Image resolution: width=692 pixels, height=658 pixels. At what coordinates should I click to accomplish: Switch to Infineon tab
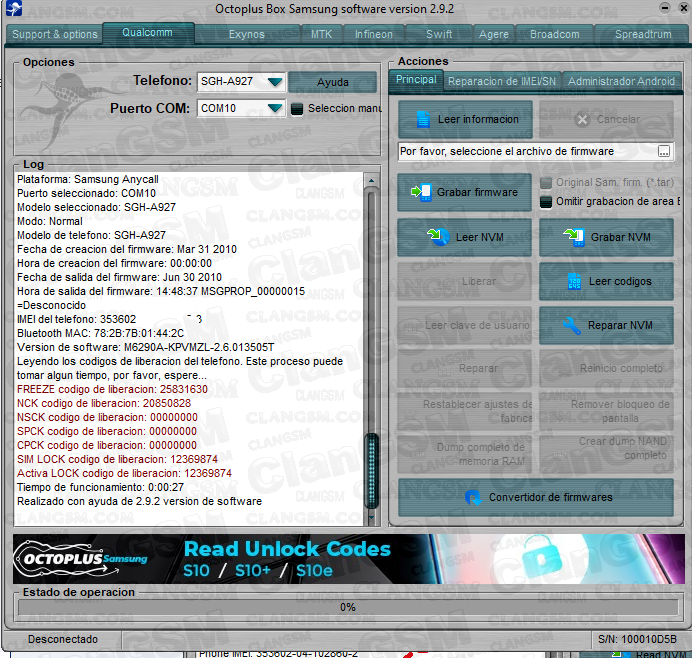tap(373, 34)
